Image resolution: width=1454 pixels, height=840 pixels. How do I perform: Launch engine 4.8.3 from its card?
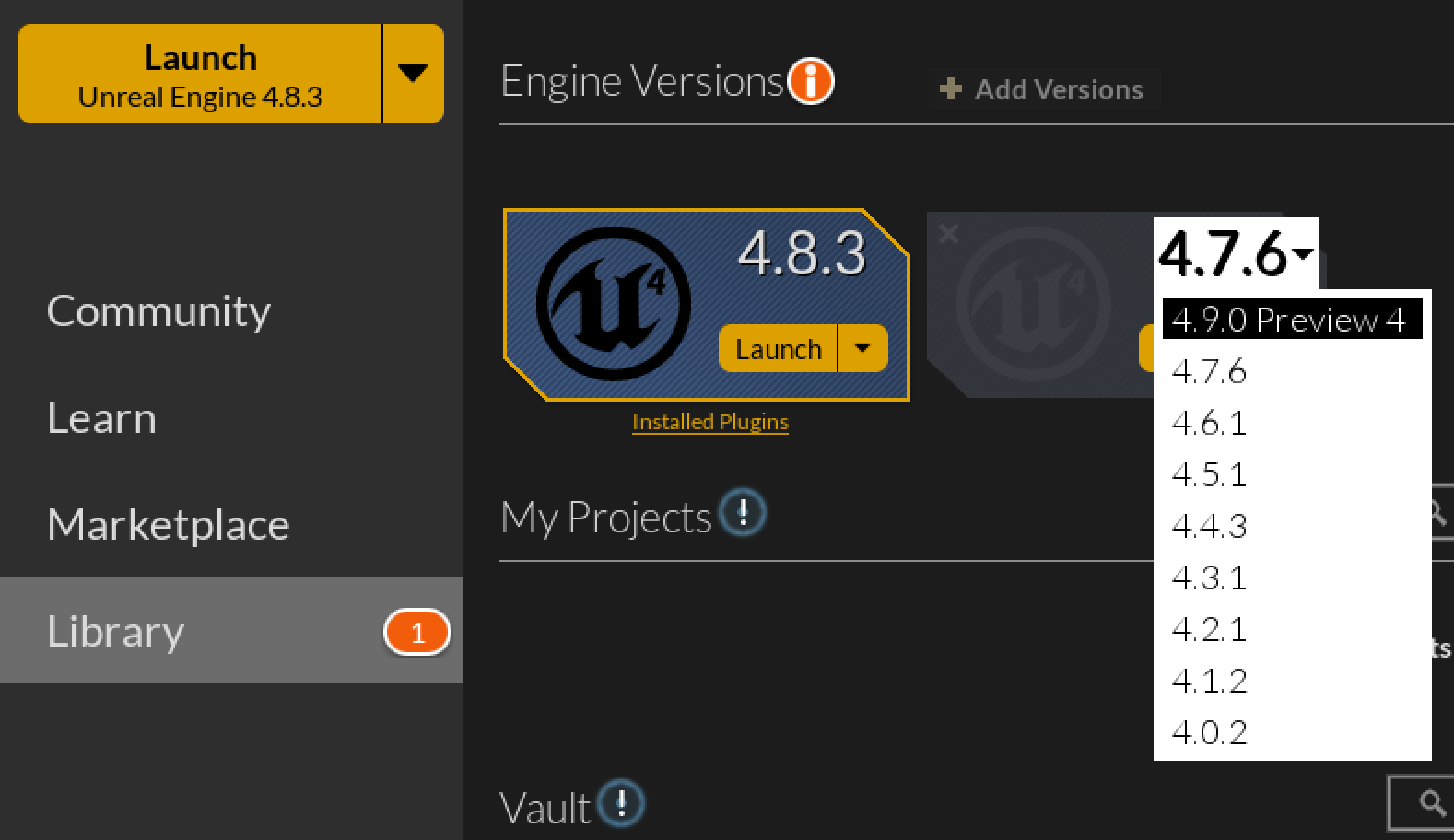tap(778, 349)
